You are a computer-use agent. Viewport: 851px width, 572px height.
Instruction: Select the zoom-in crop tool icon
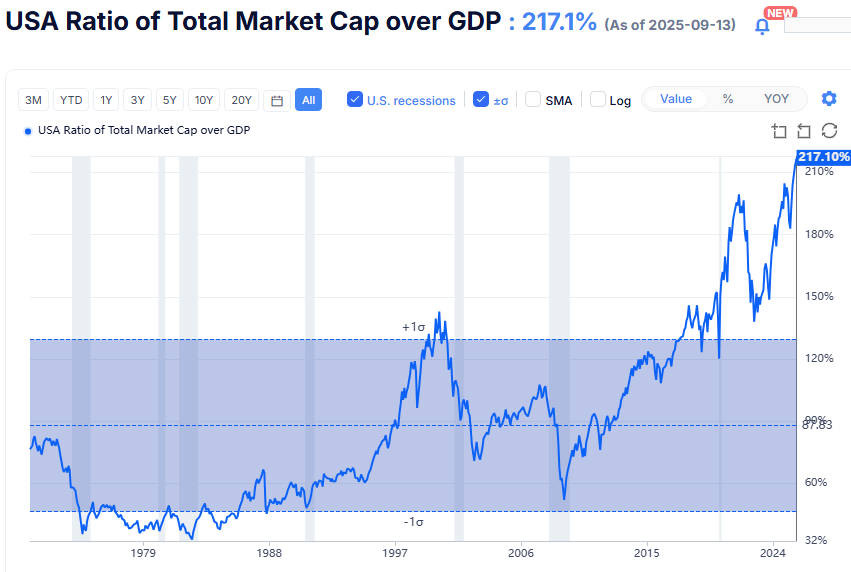(780, 131)
